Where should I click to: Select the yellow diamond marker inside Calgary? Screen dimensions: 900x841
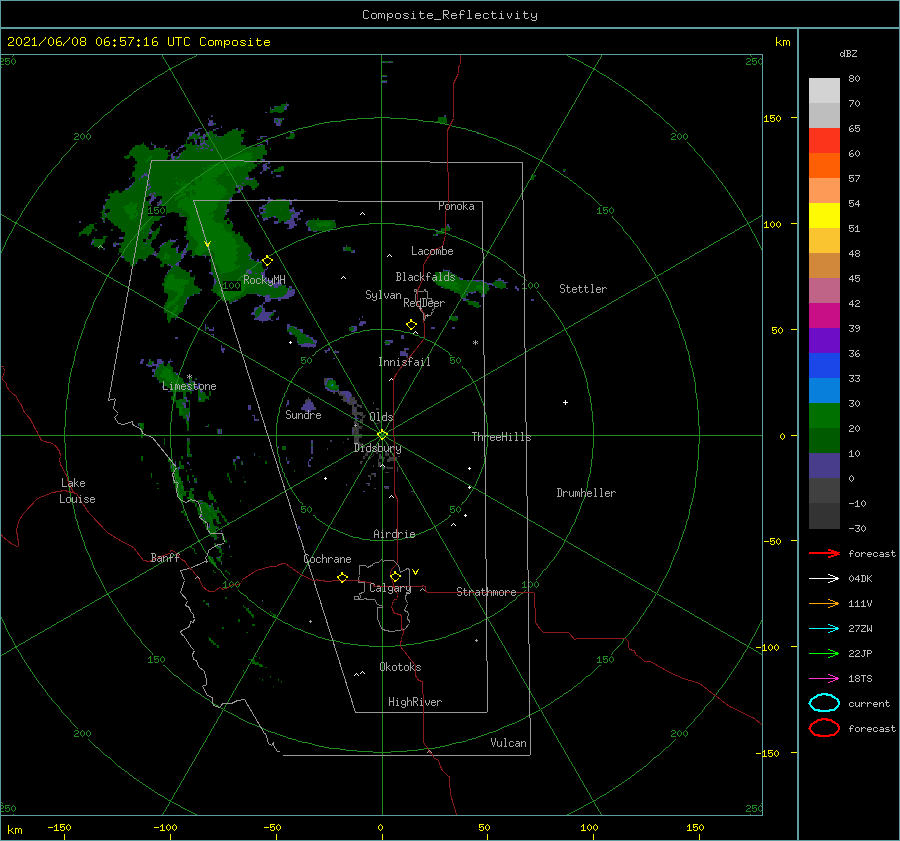395,576
